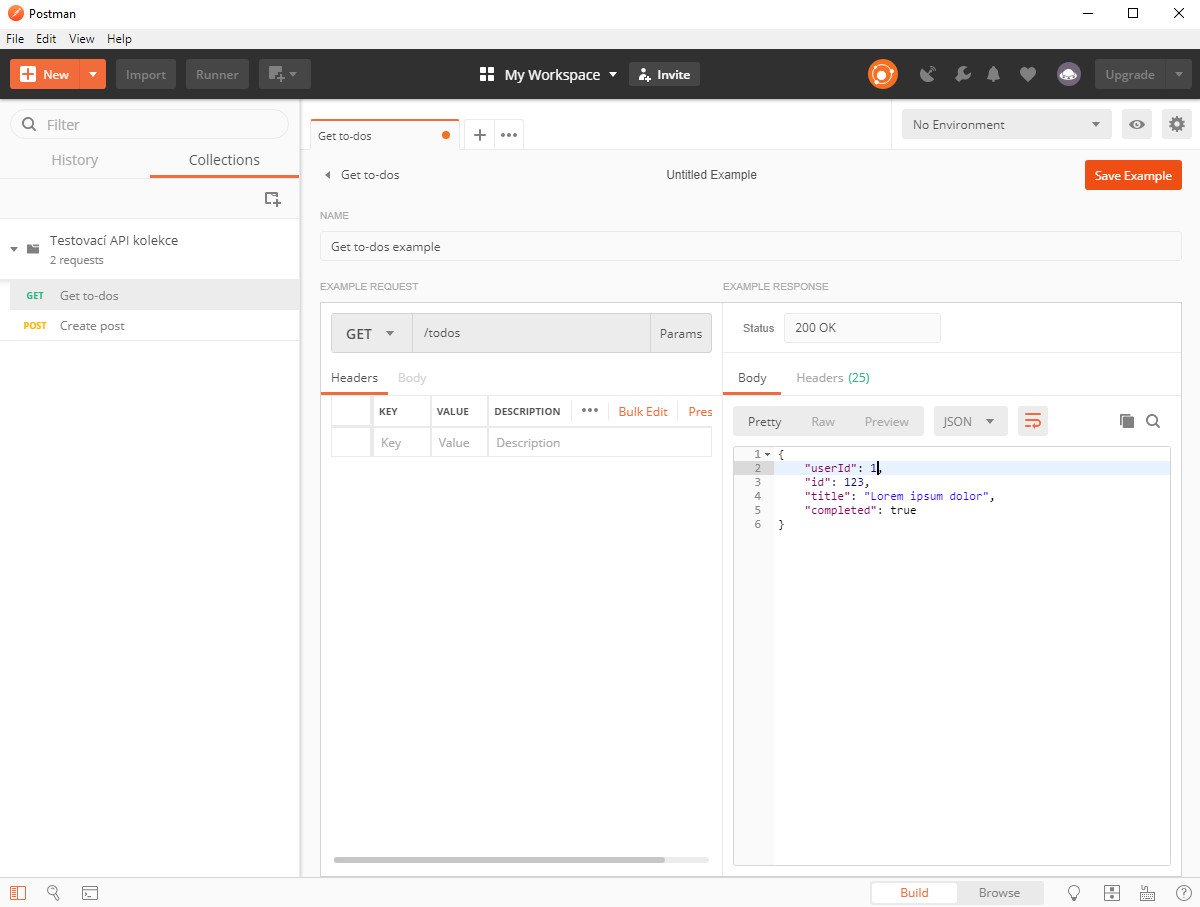Click the Import button

click(146, 75)
